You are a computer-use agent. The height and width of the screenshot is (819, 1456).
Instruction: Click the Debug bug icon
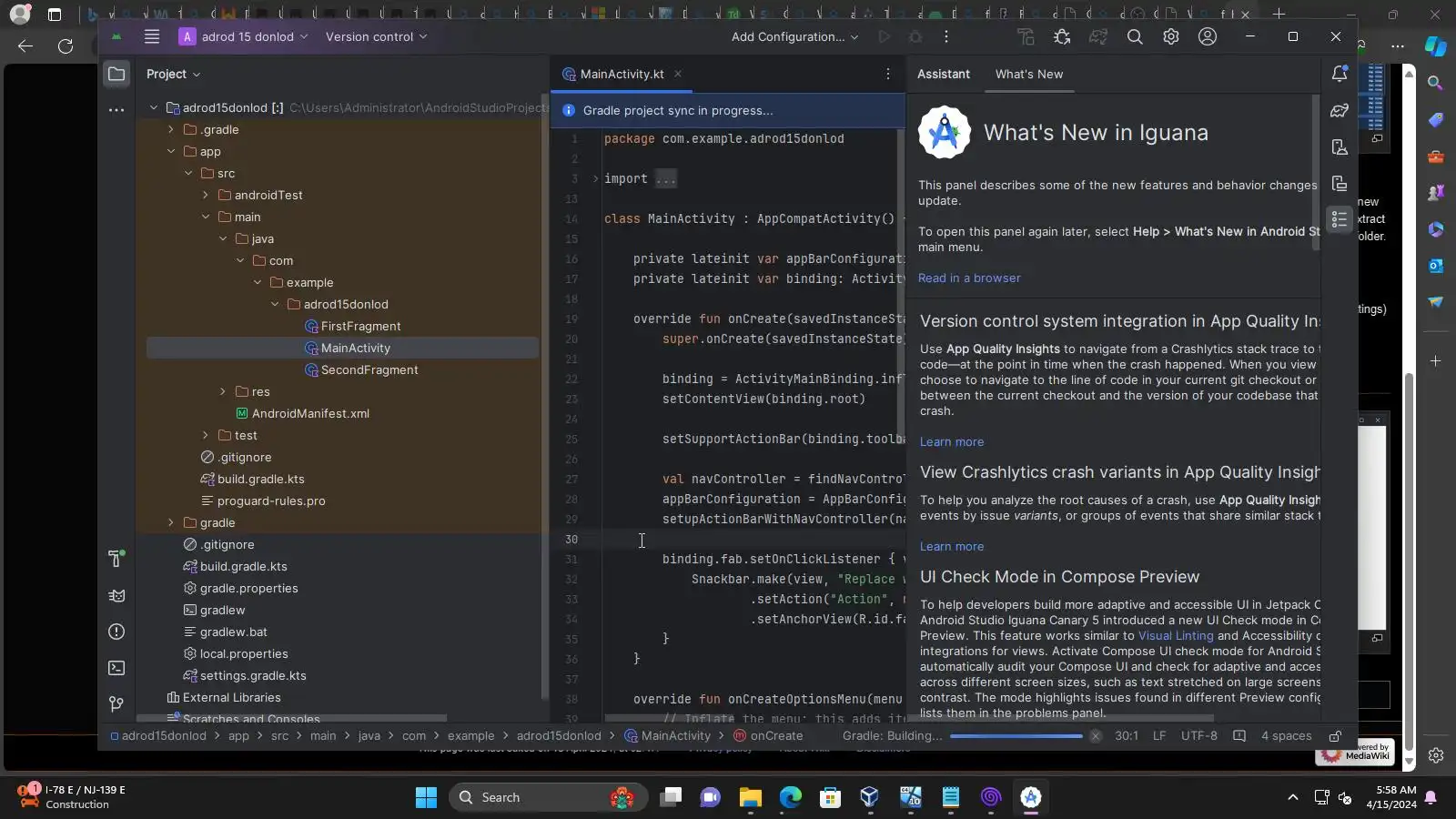tap(915, 36)
